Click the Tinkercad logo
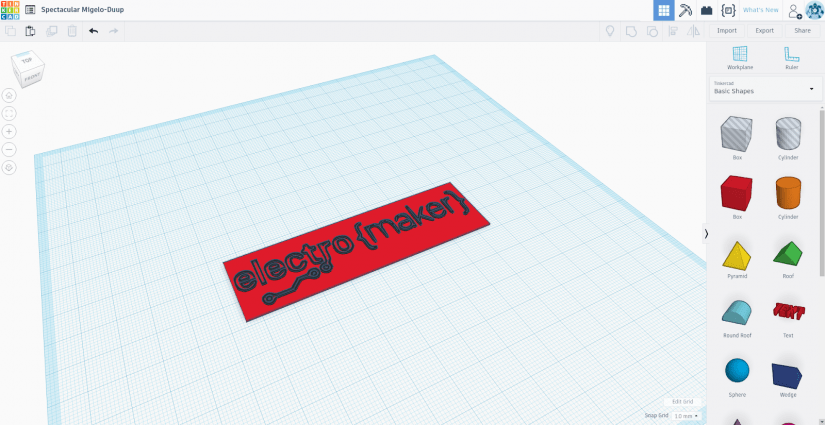Screen dimensions: 825x425 click(10, 10)
